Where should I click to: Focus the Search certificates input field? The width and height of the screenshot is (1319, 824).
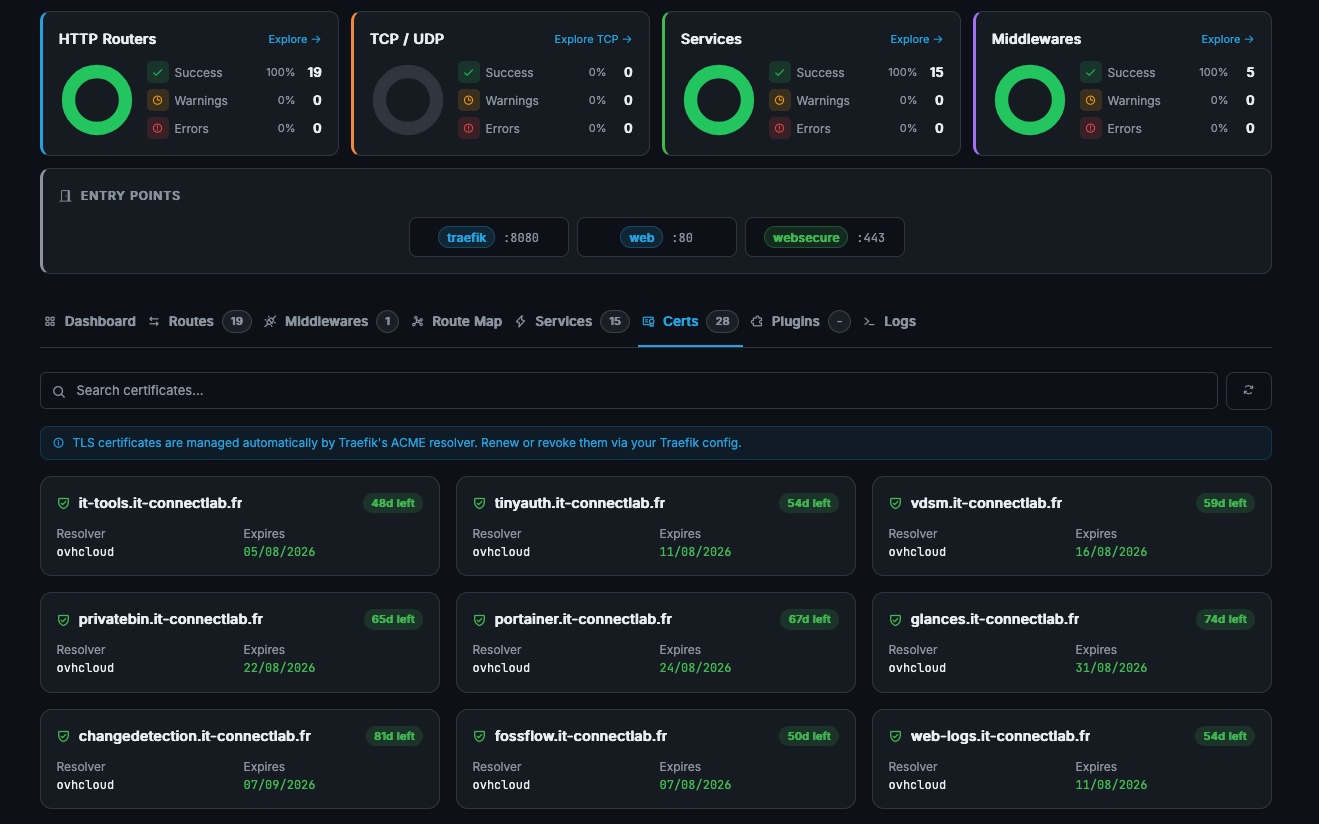point(628,390)
